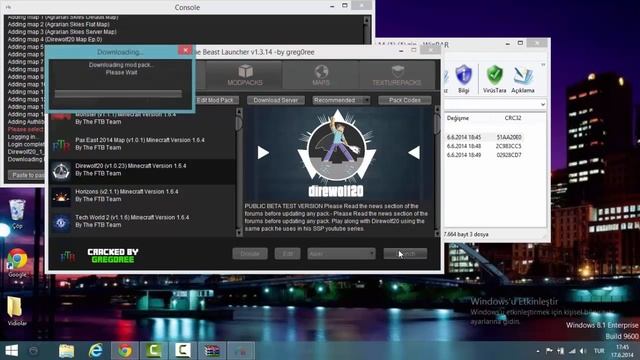Click the Donate button in launcher
This screenshot has height=360, width=640.
point(250,253)
